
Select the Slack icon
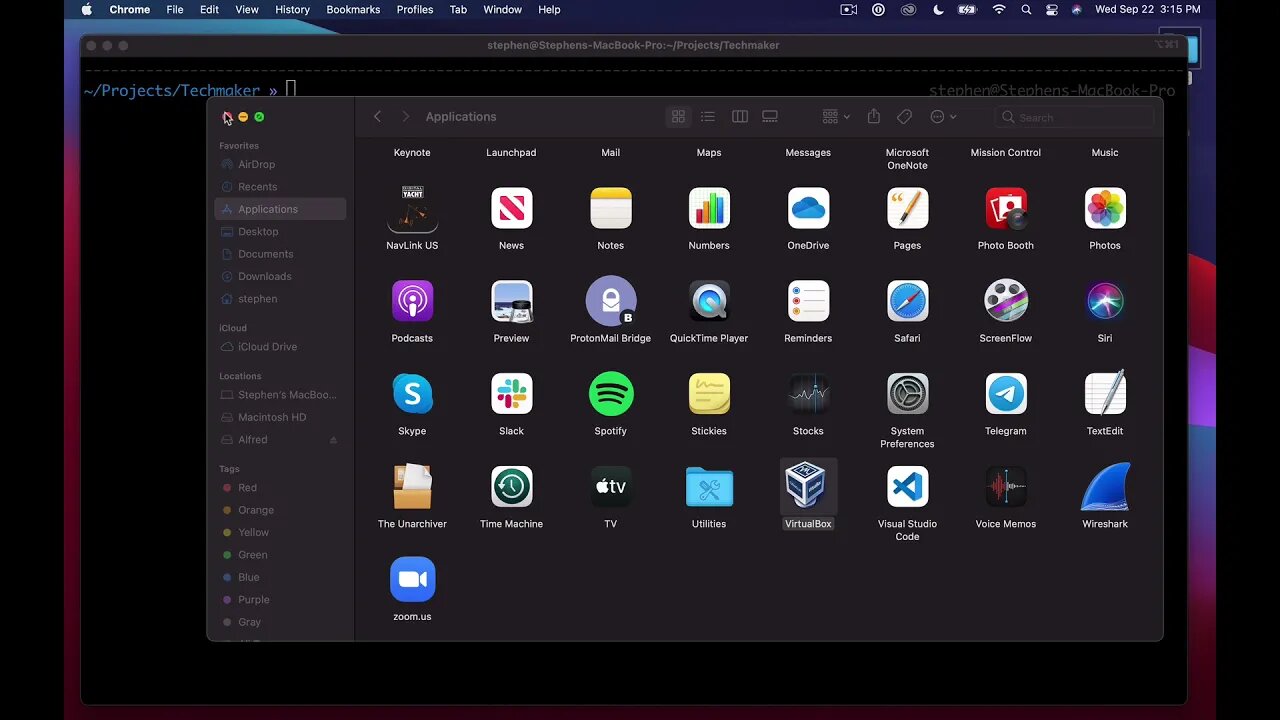coord(511,394)
